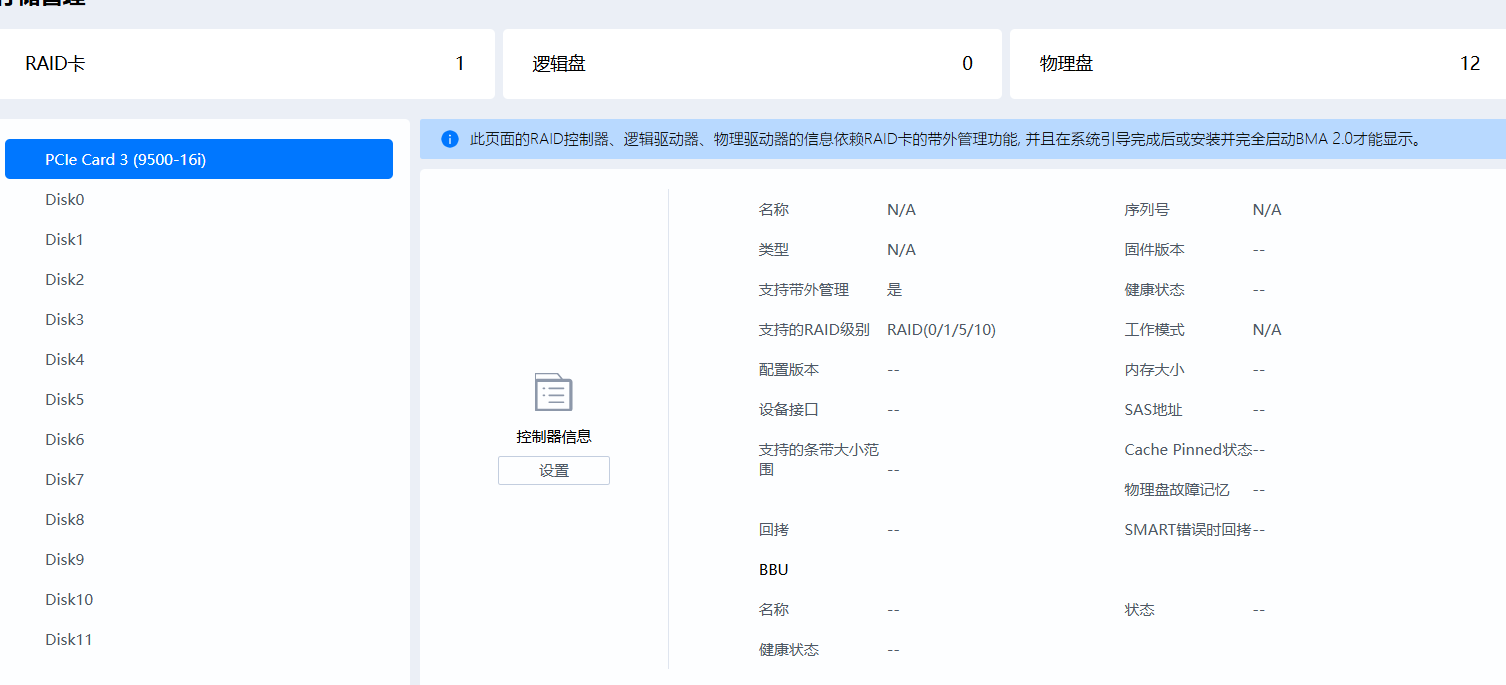The height and width of the screenshot is (685, 1506).
Task: Open Disk4 details
Action: coord(65,359)
